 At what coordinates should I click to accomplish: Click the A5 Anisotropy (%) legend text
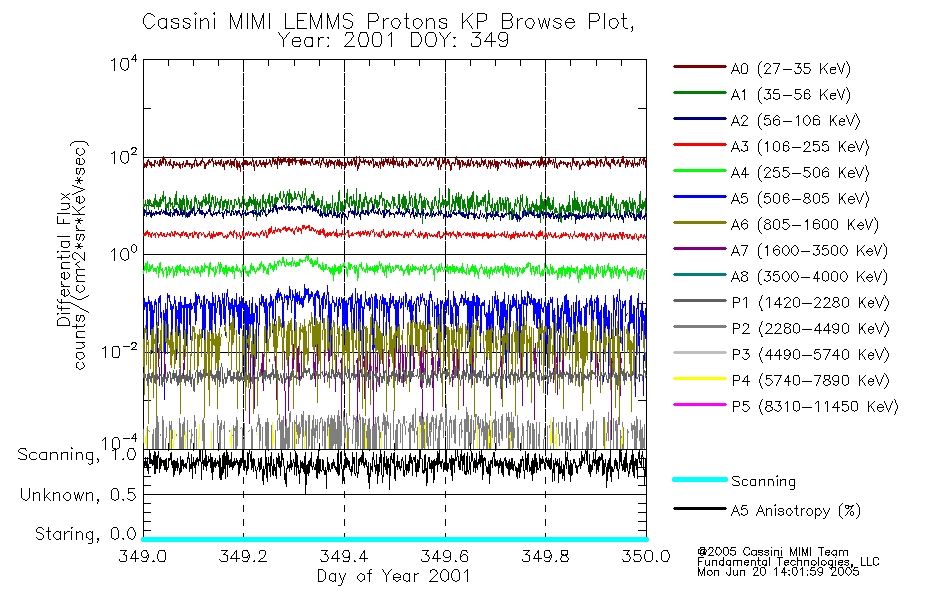click(796, 511)
